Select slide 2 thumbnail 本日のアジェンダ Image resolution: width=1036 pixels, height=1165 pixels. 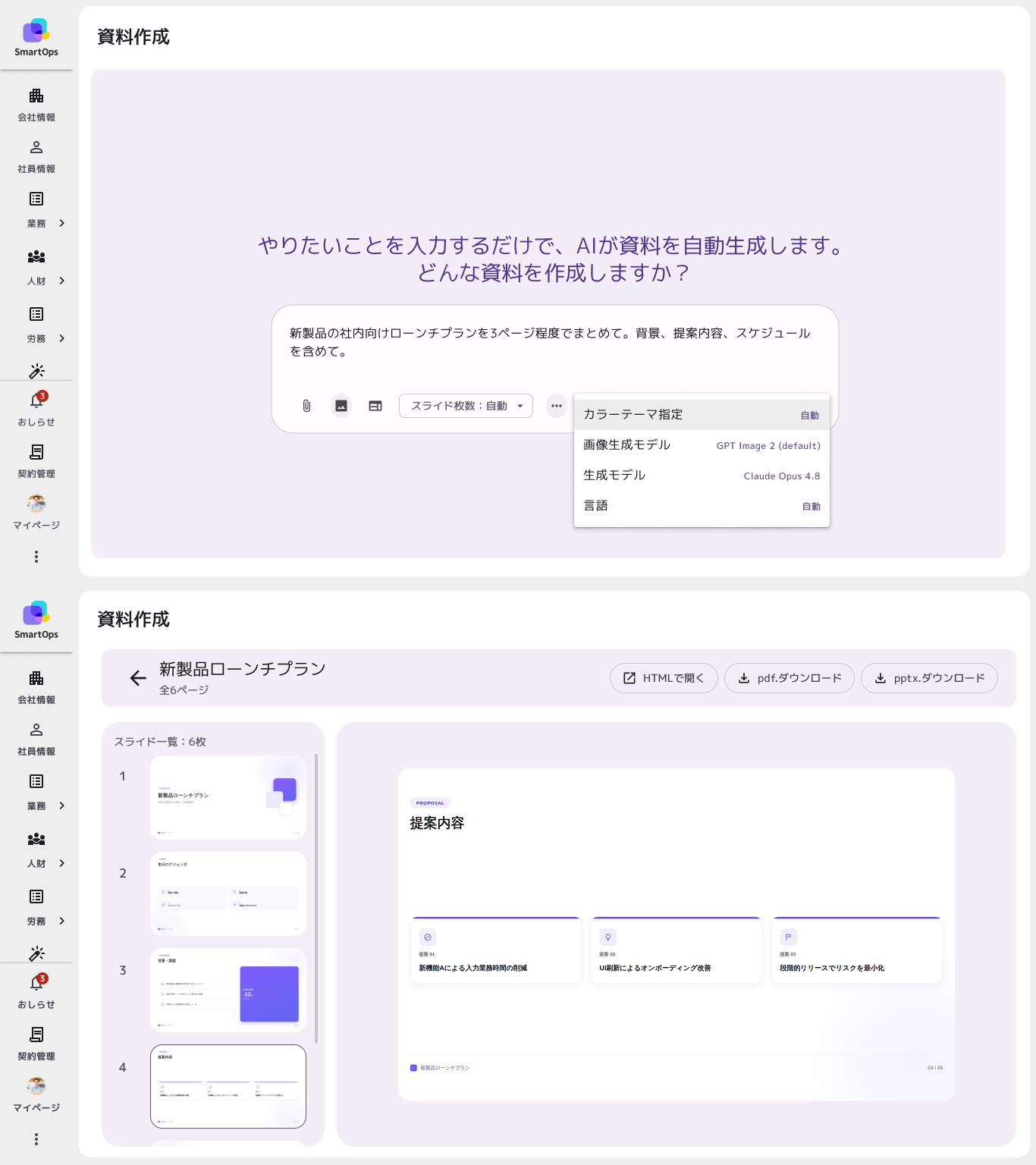(x=228, y=893)
